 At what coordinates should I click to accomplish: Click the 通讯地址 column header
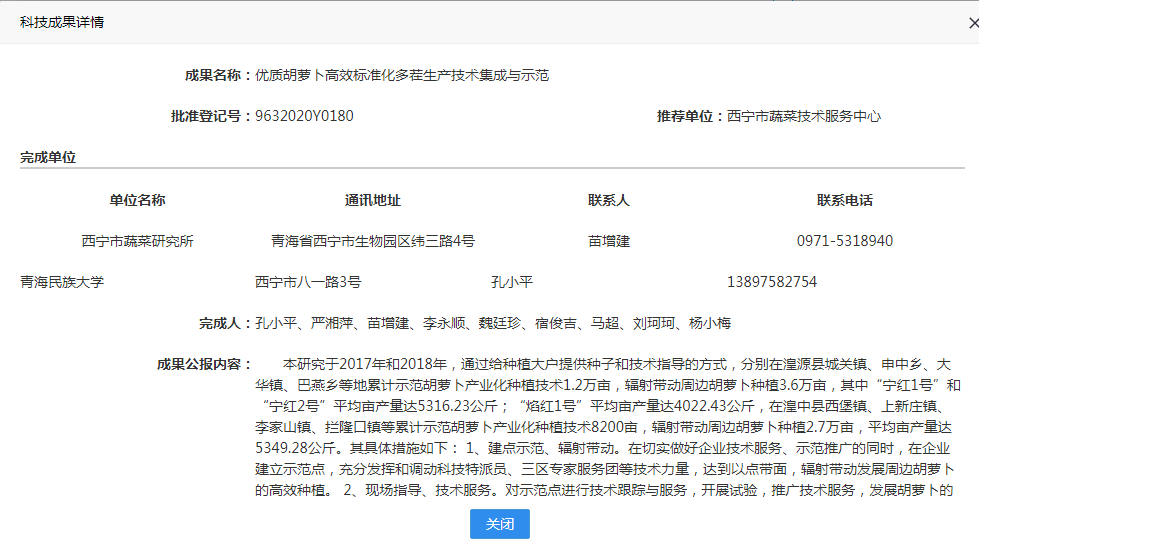(x=373, y=200)
